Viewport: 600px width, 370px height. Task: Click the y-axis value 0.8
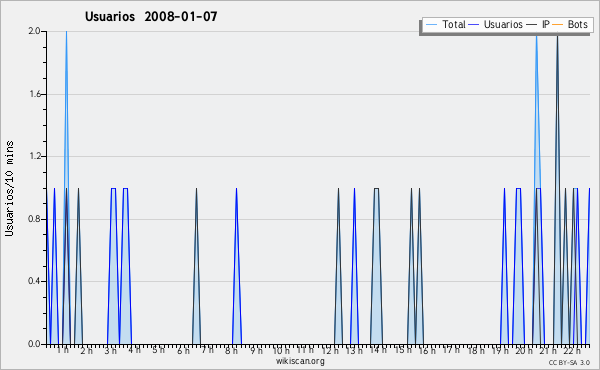(34, 219)
